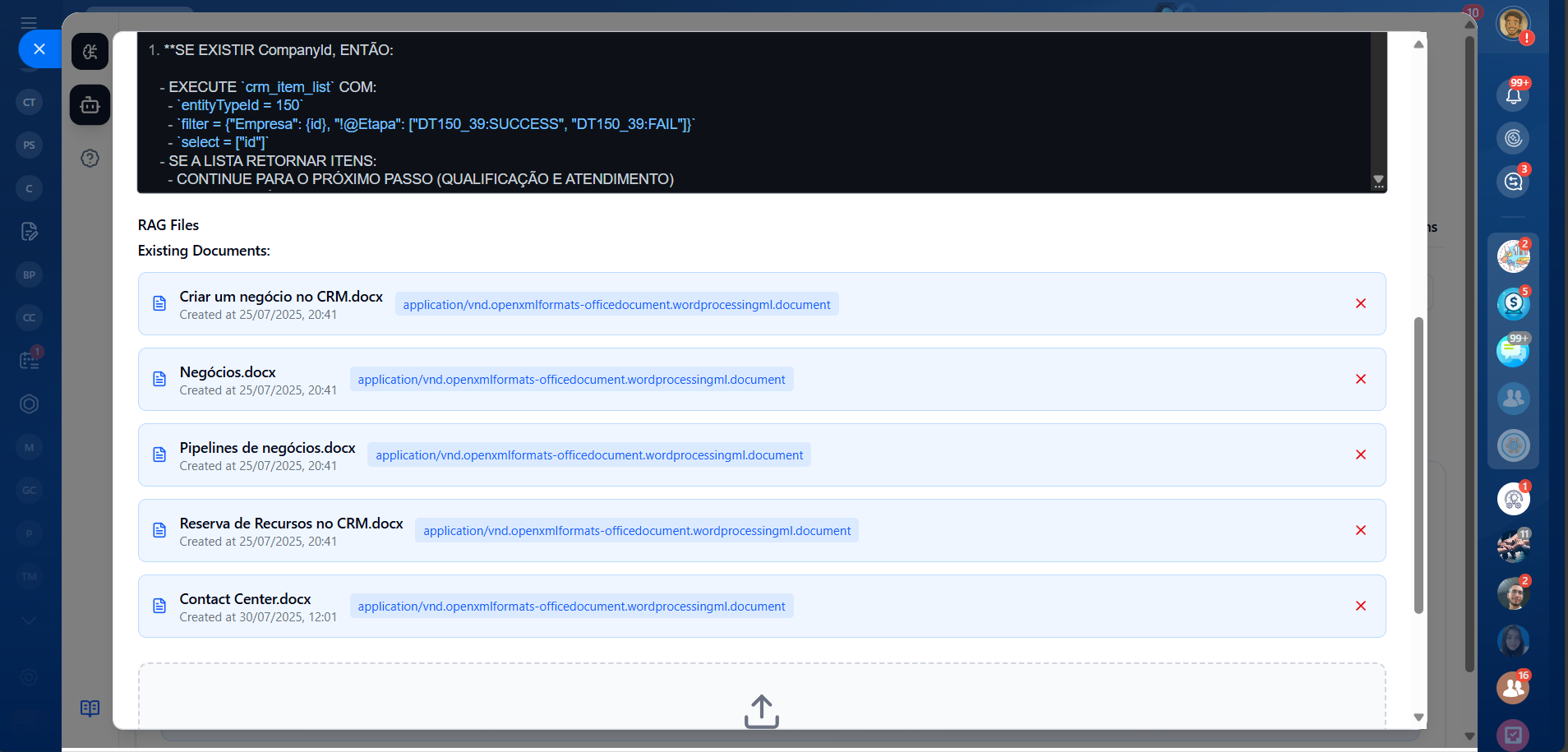Delete Reserva de Recursos no CRM.docx
Image resolution: width=1568 pixels, height=752 pixels.
pyautogui.click(x=1360, y=530)
